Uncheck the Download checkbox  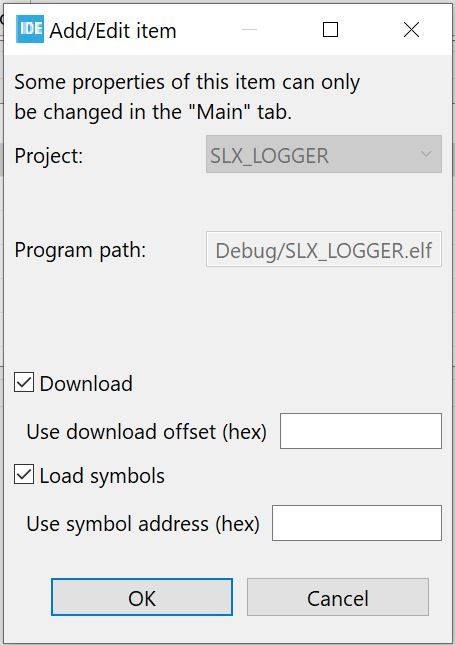pyautogui.click(x=24, y=382)
